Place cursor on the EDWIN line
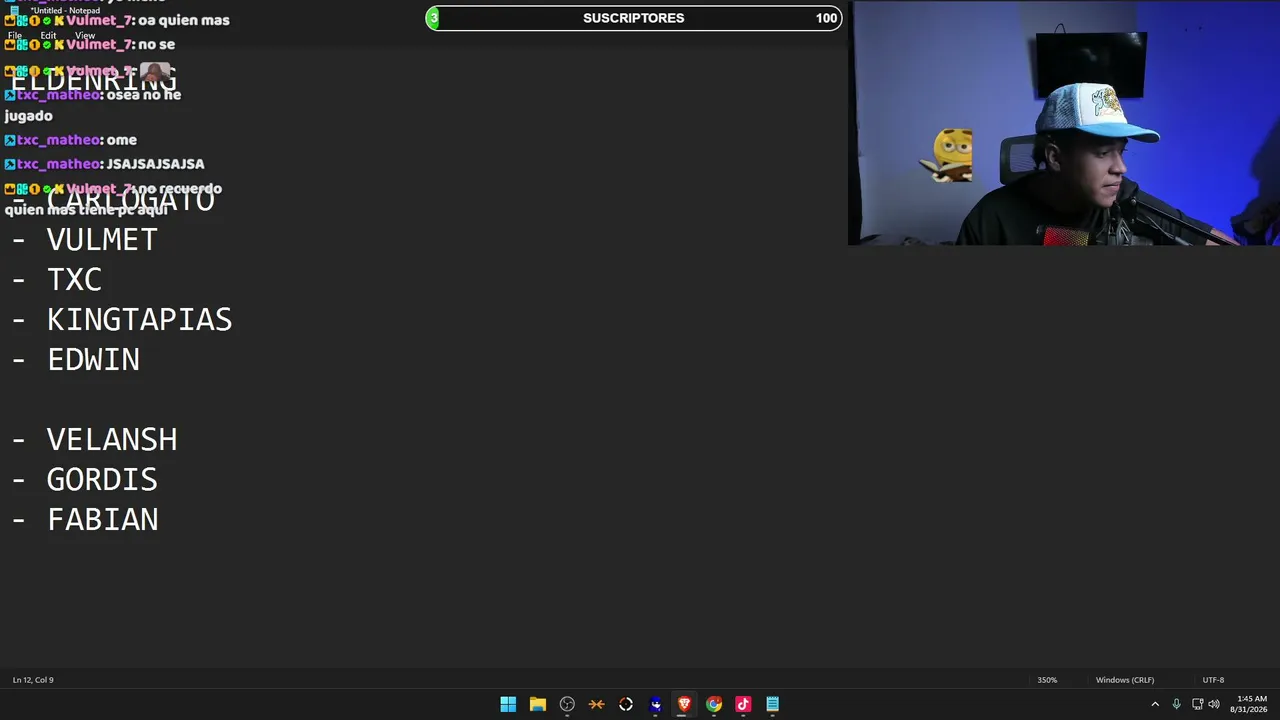The image size is (1280, 720). [93, 360]
